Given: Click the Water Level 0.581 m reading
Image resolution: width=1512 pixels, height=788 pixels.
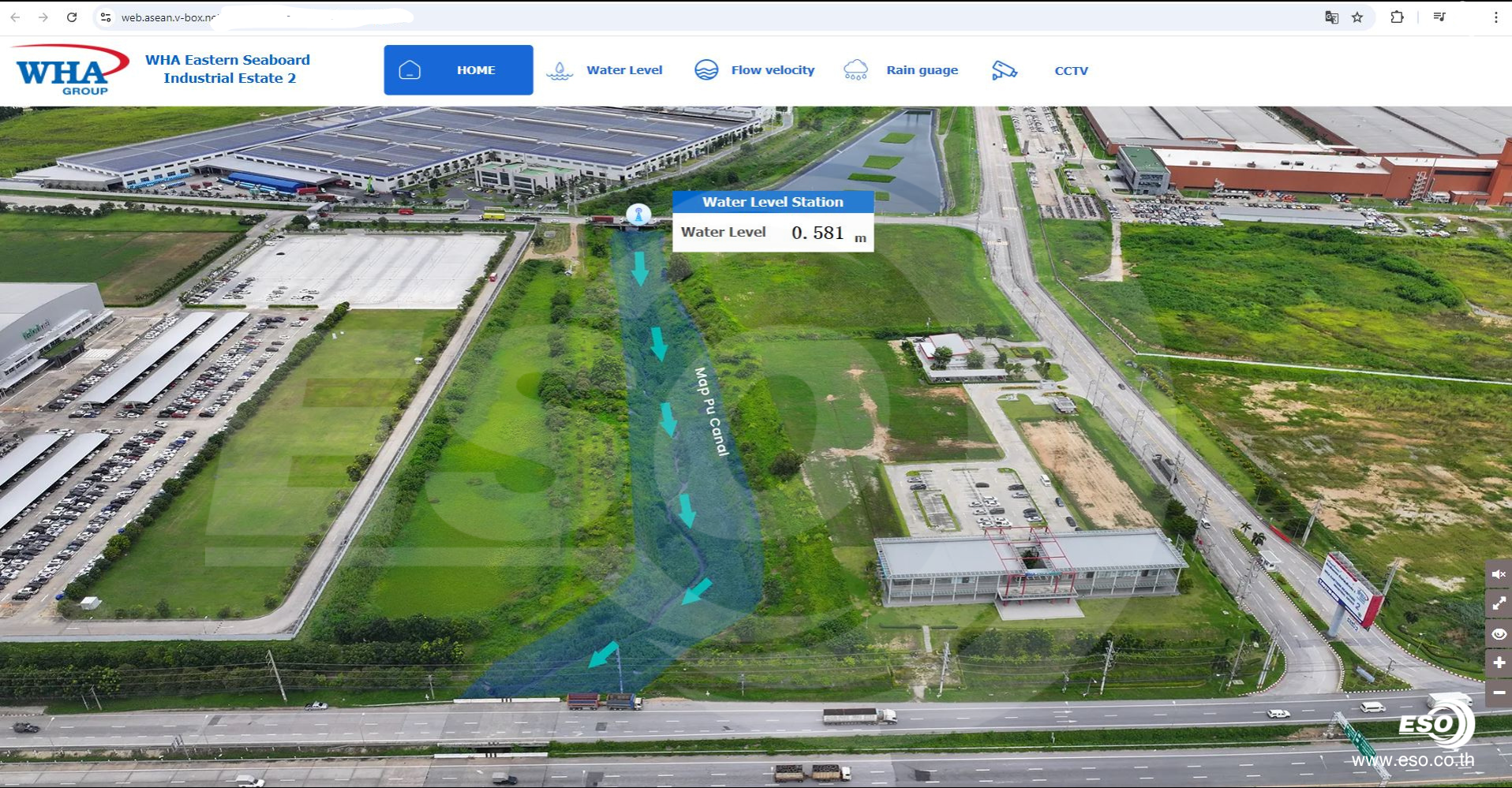Looking at the screenshot, I should 817,233.
